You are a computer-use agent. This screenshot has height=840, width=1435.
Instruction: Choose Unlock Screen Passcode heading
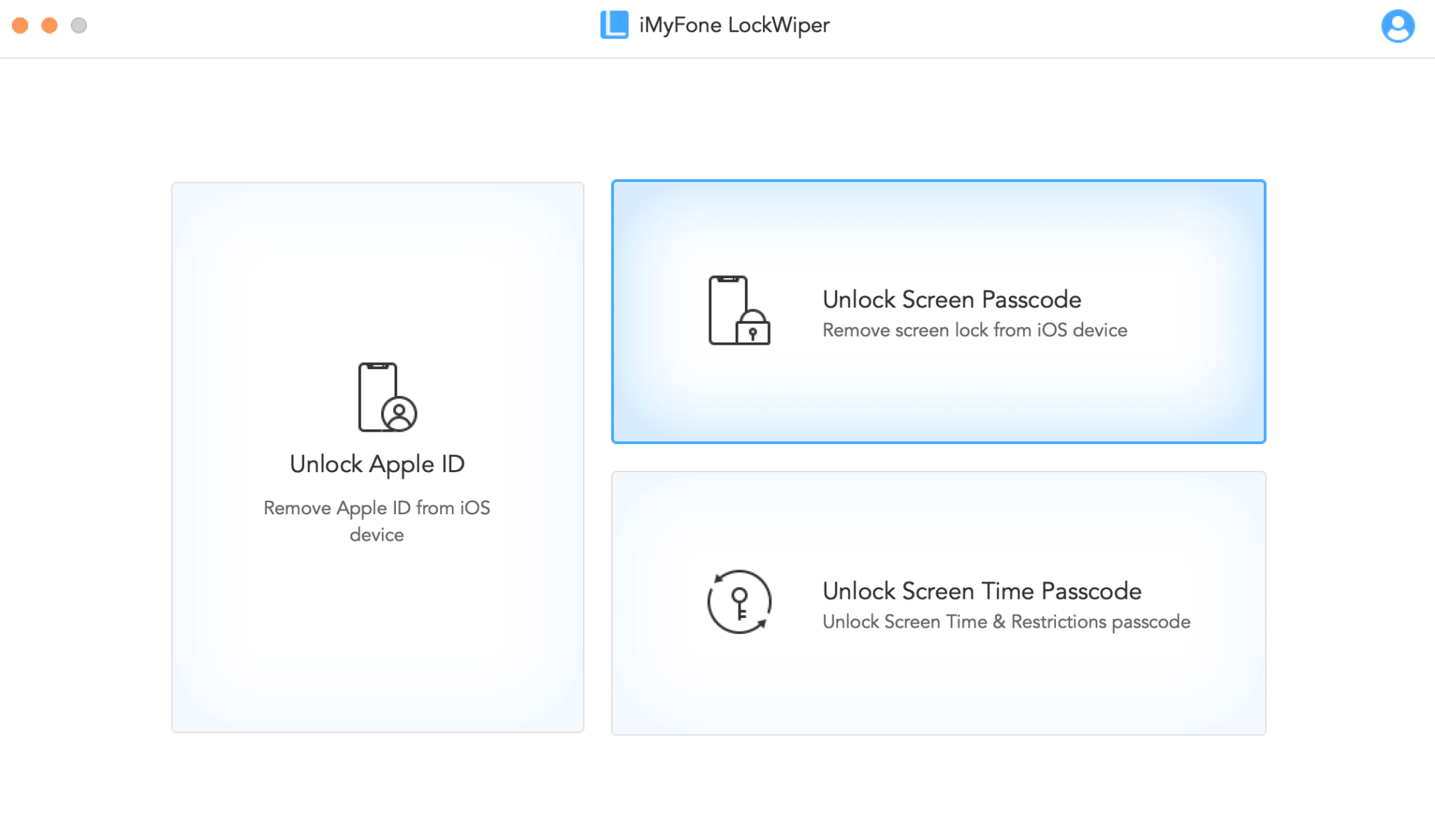pyautogui.click(x=952, y=299)
